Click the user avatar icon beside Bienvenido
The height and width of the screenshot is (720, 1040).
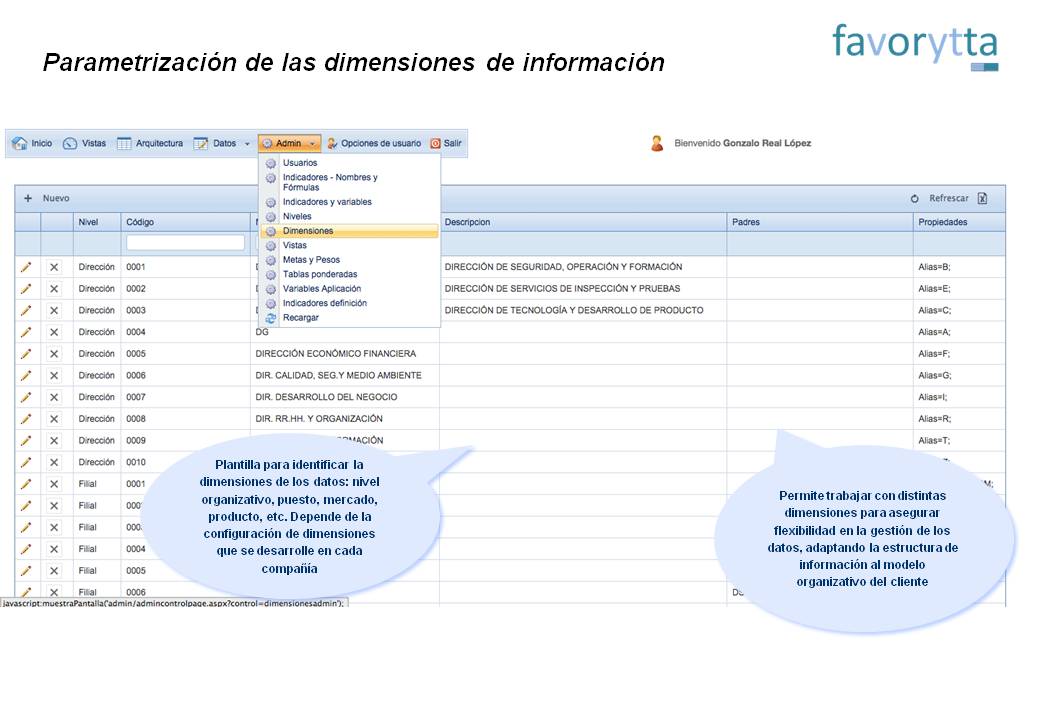[x=657, y=143]
